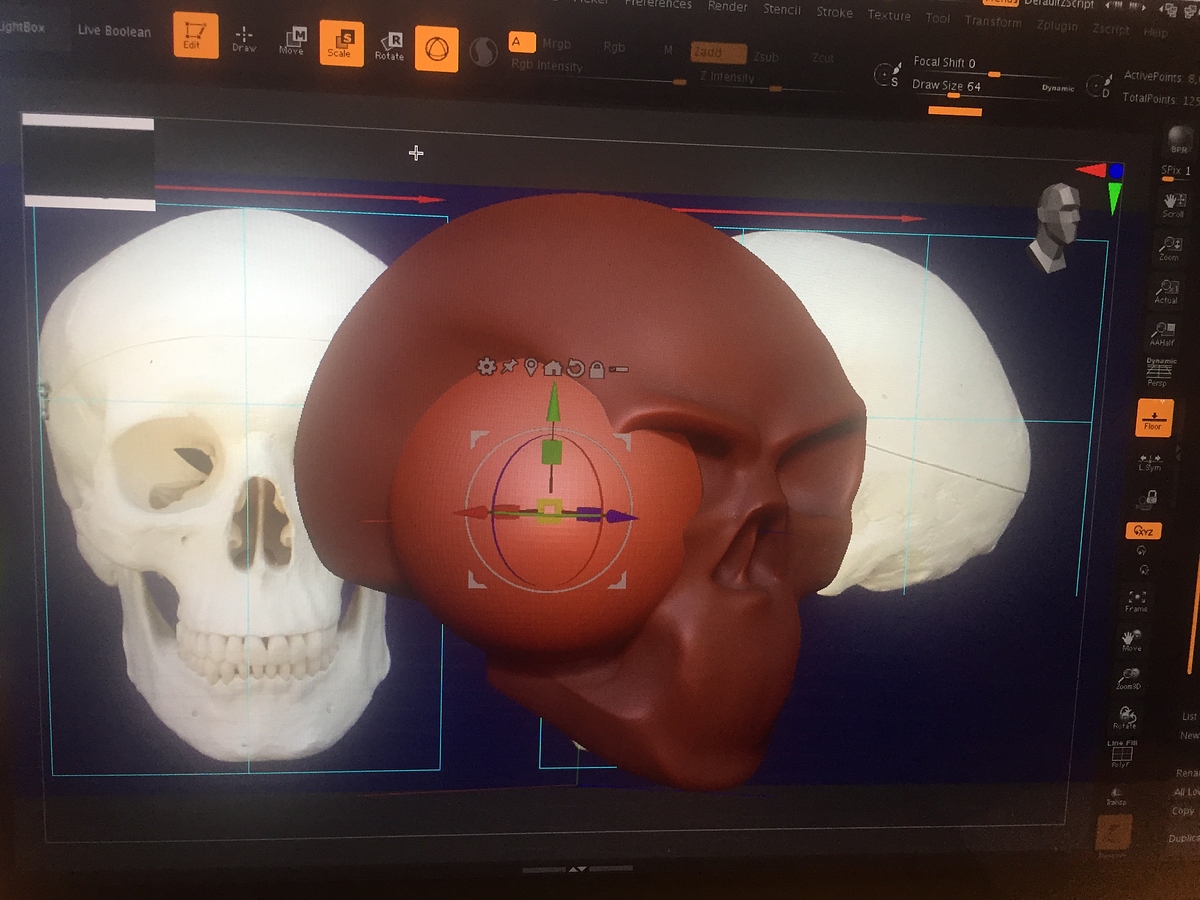
Task: Click gizmo lock icon
Action: click(x=597, y=369)
